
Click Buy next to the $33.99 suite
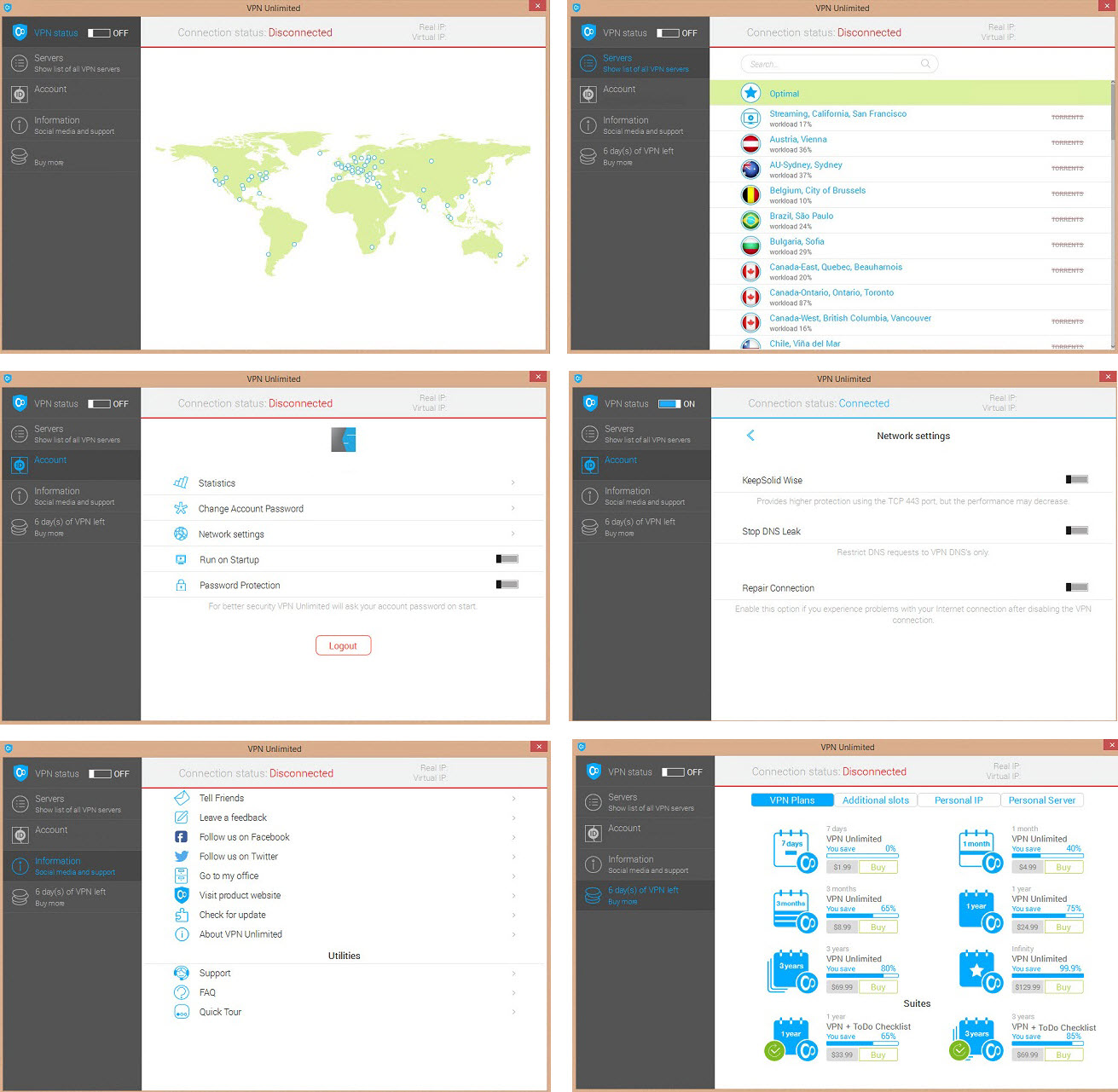tap(878, 1054)
